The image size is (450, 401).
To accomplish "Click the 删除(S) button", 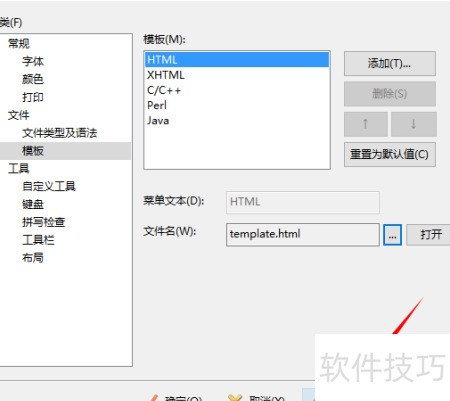I will click(x=390, y=94).
